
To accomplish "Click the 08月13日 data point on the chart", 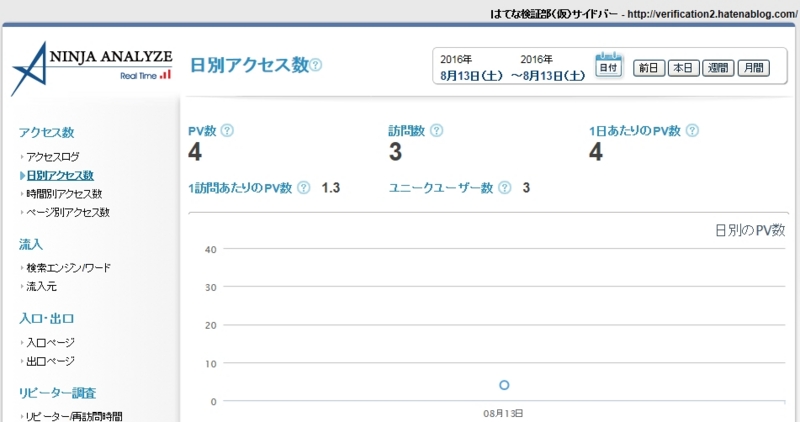I will [504, 385].
